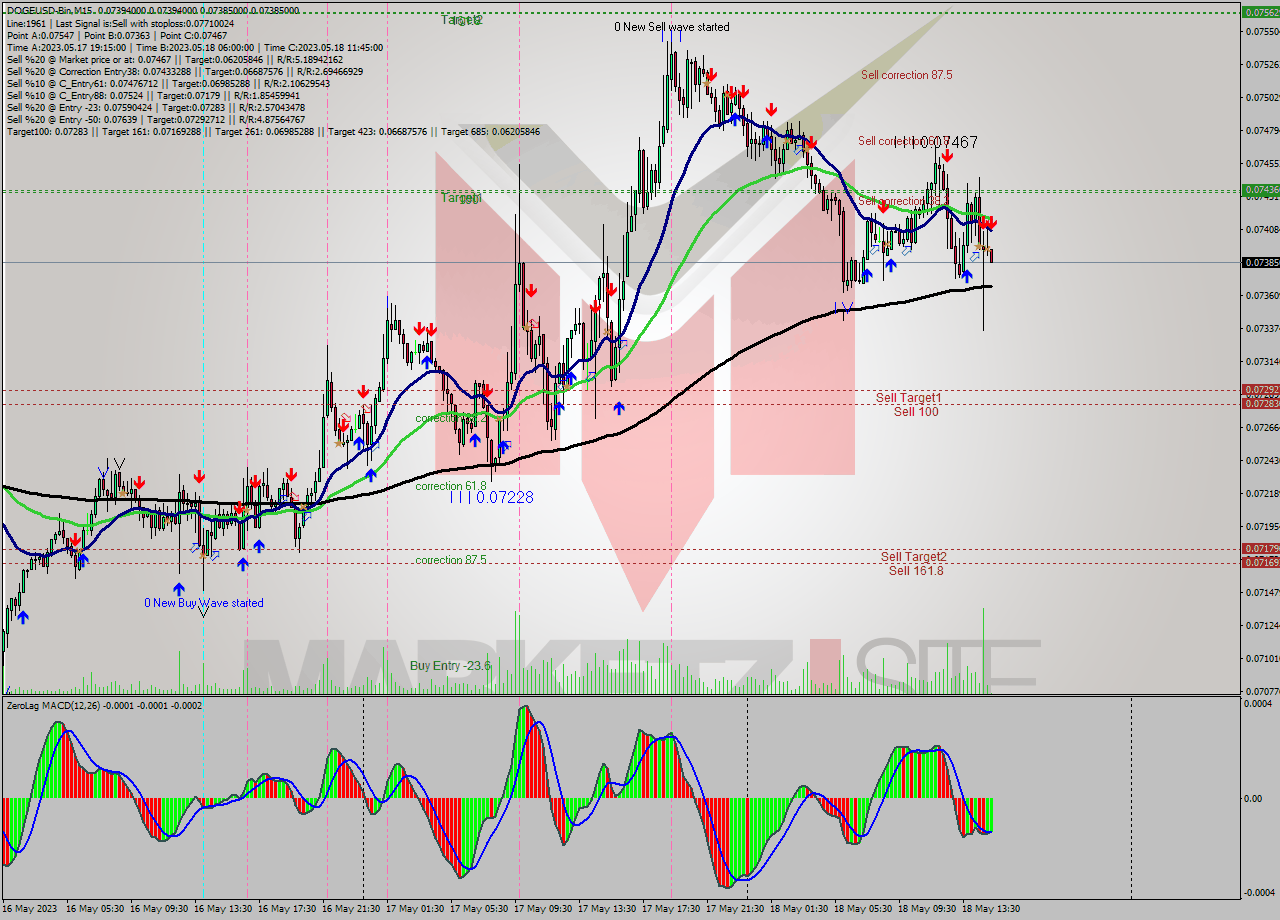Click the '16 May 2023' date label

coord(31,909)
